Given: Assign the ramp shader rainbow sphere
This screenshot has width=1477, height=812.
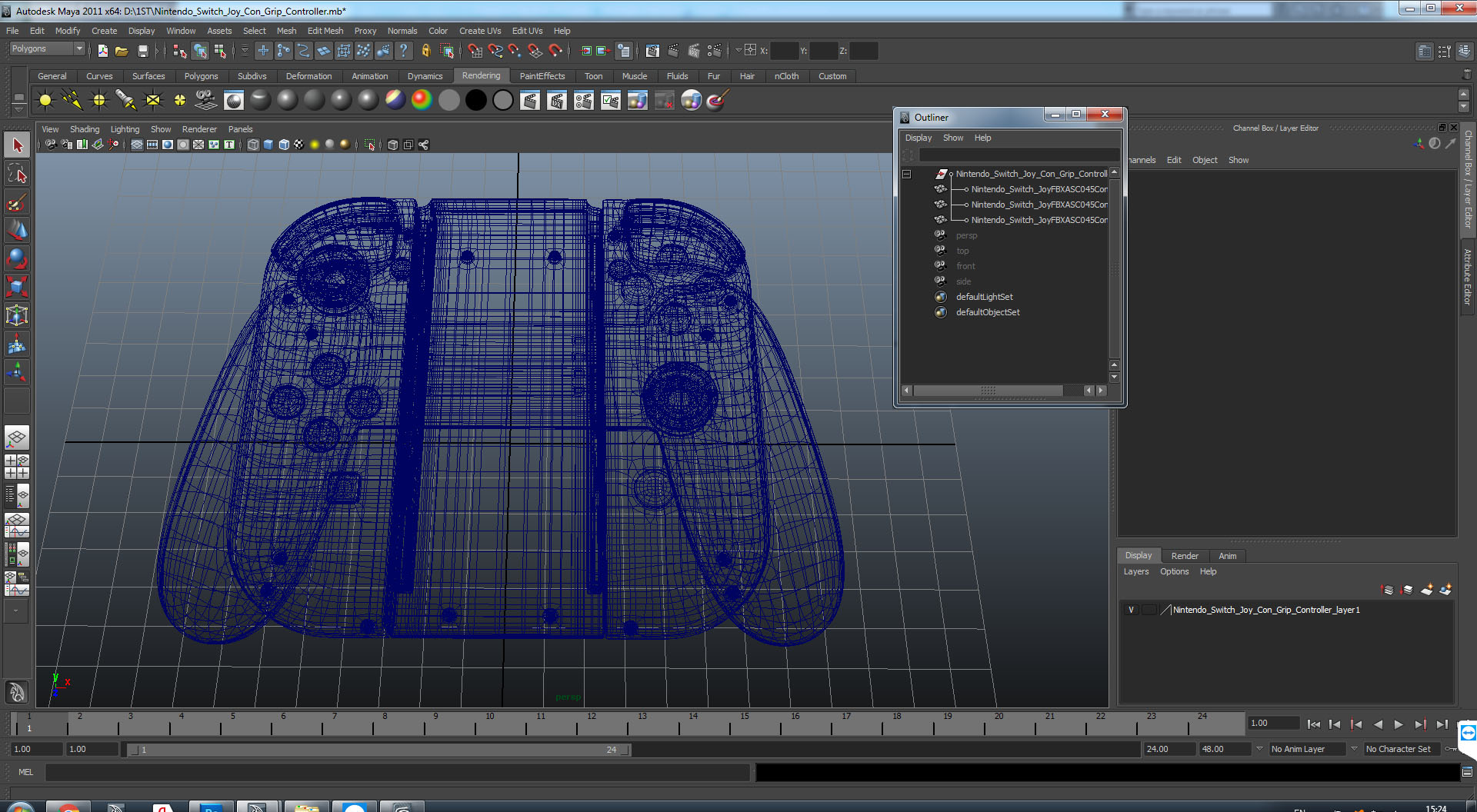Looking at the screenshot, I should click(x=422, y=100).
